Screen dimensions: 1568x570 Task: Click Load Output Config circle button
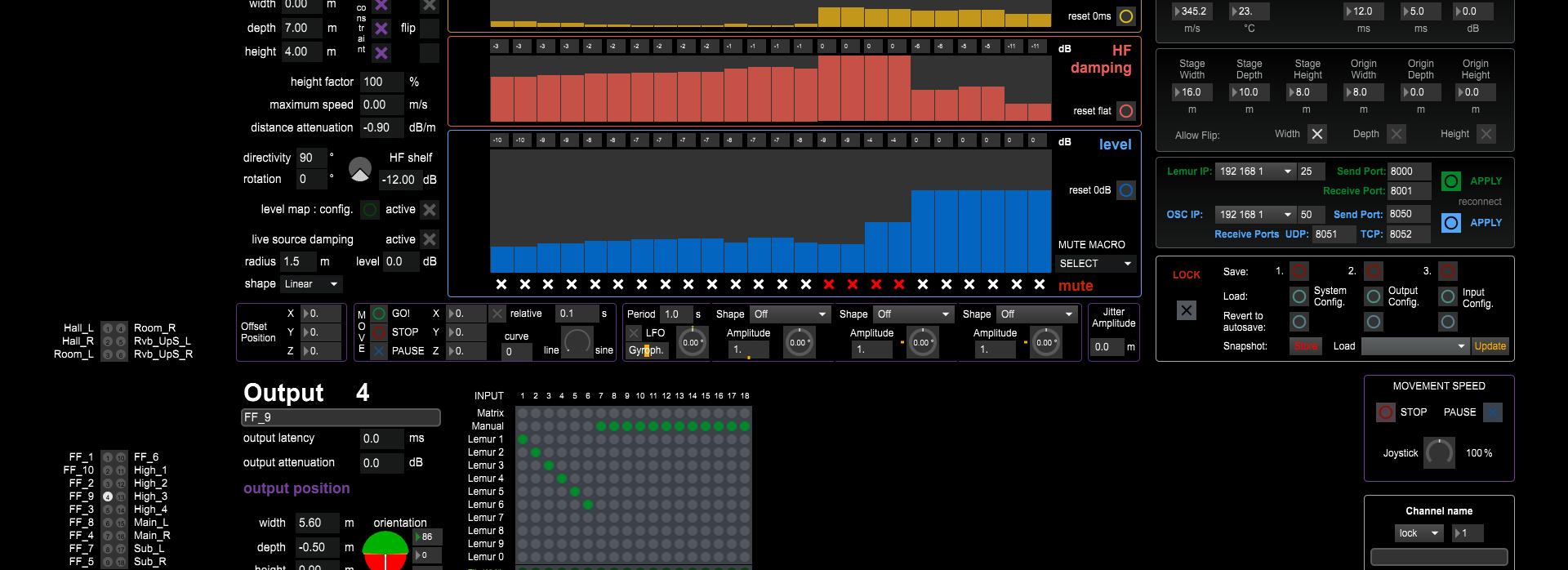click(x=1374, y=296)
